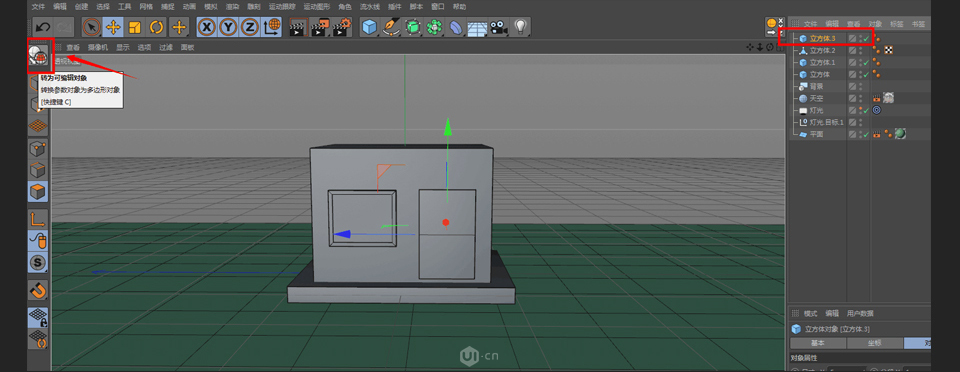960x372 pixels.
Task: Toggle X axis lock
Action: 207,27
